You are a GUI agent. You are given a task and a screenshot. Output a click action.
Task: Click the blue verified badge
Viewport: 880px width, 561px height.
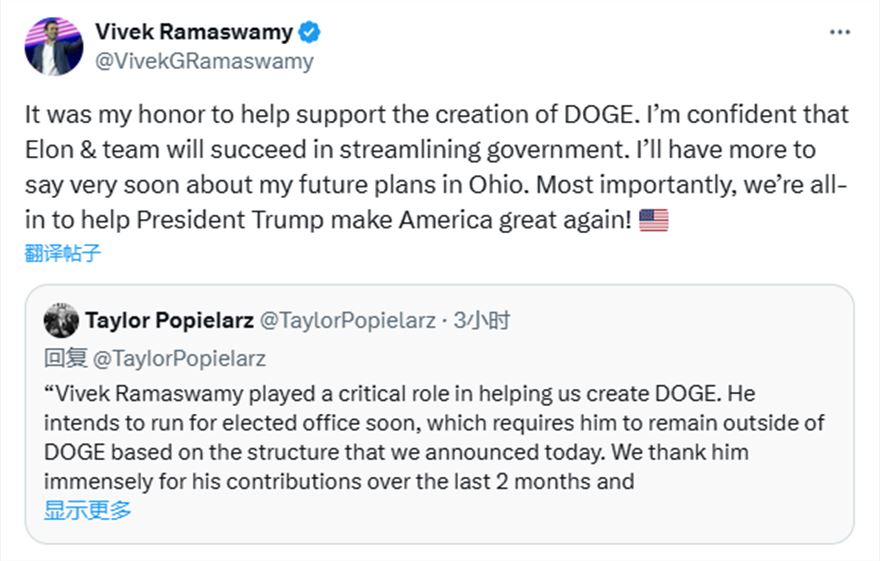point(310,32)
